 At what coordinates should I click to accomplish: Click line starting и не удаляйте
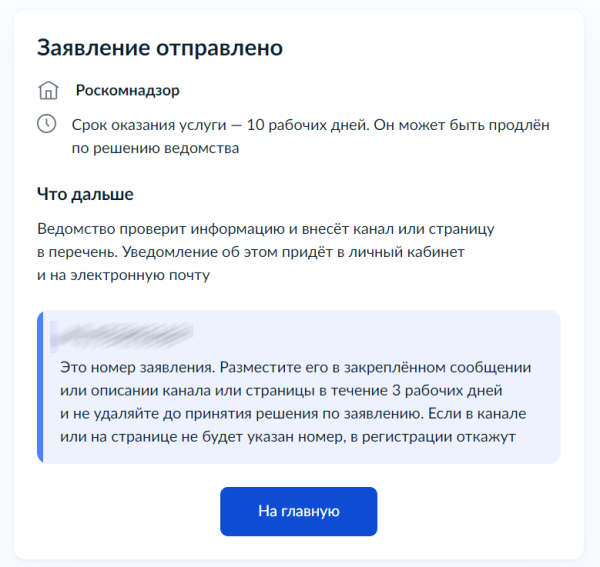click(293, 414)
